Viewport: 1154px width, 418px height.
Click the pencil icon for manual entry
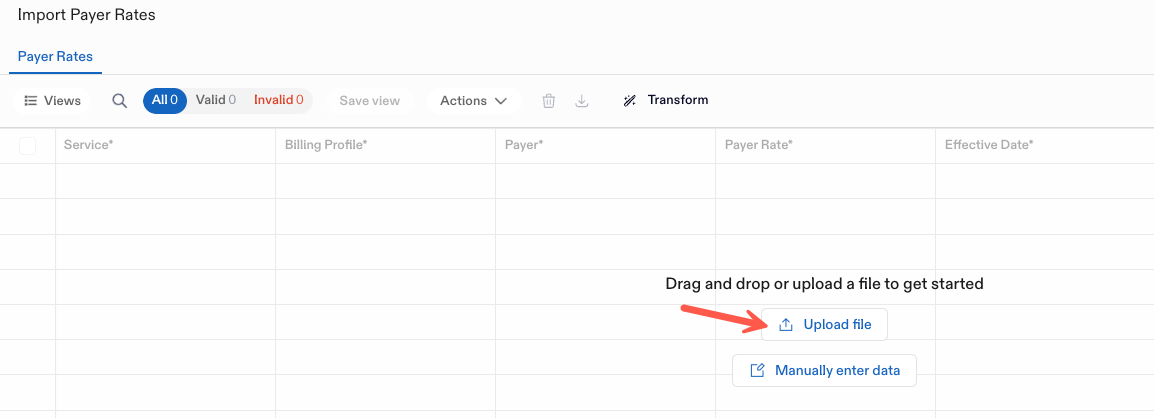click(x=757, y=370)
